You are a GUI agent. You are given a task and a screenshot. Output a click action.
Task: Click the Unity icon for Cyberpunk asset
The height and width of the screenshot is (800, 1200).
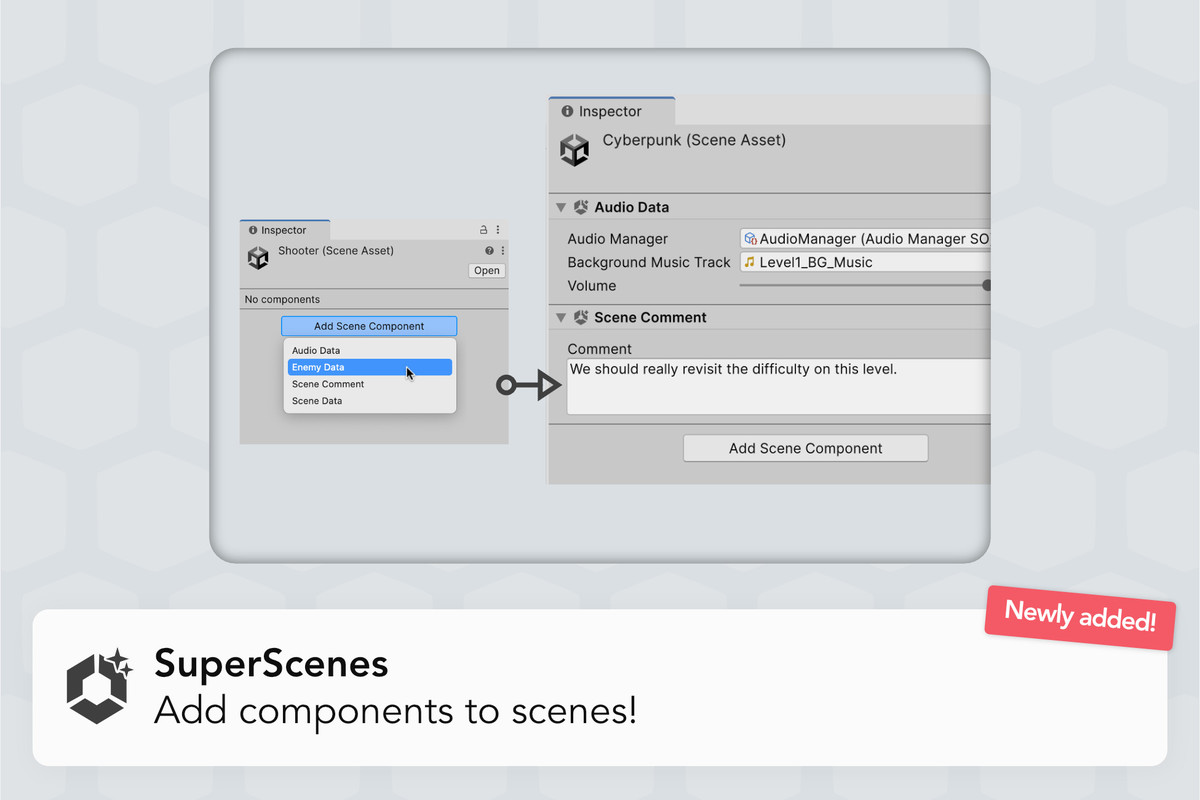pyautogui.click(x=575, y=150)
